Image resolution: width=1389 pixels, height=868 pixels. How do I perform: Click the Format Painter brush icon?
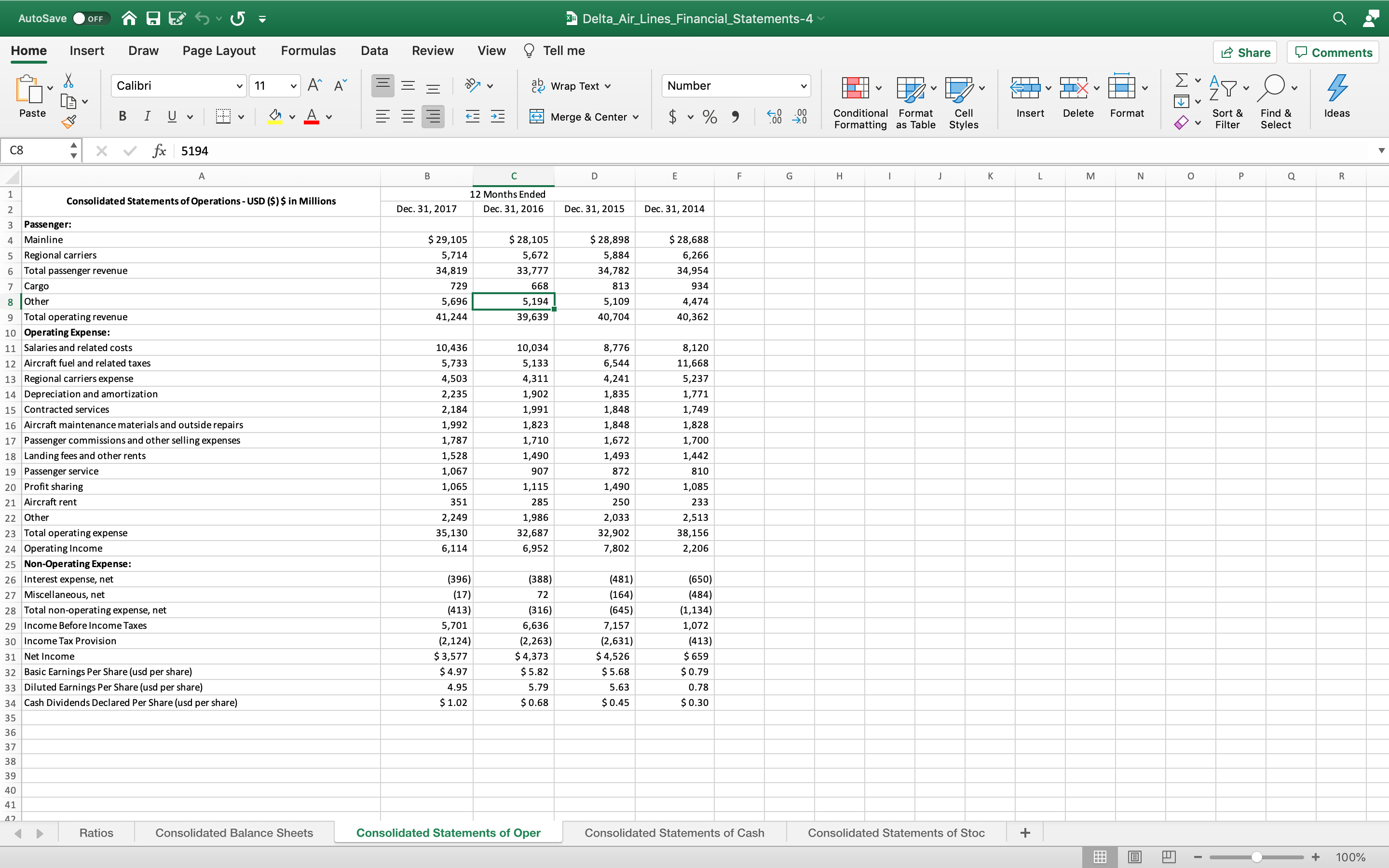click(69, 121)
